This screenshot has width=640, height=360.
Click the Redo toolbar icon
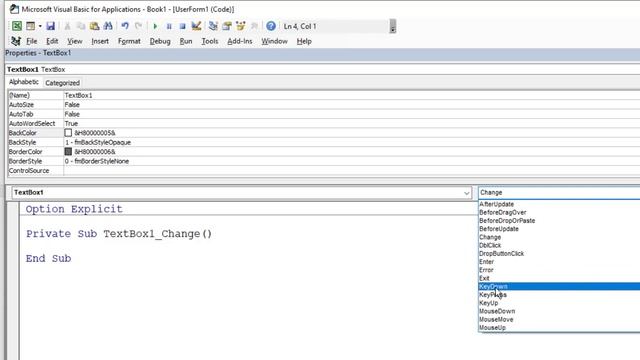tap(138, 26)
